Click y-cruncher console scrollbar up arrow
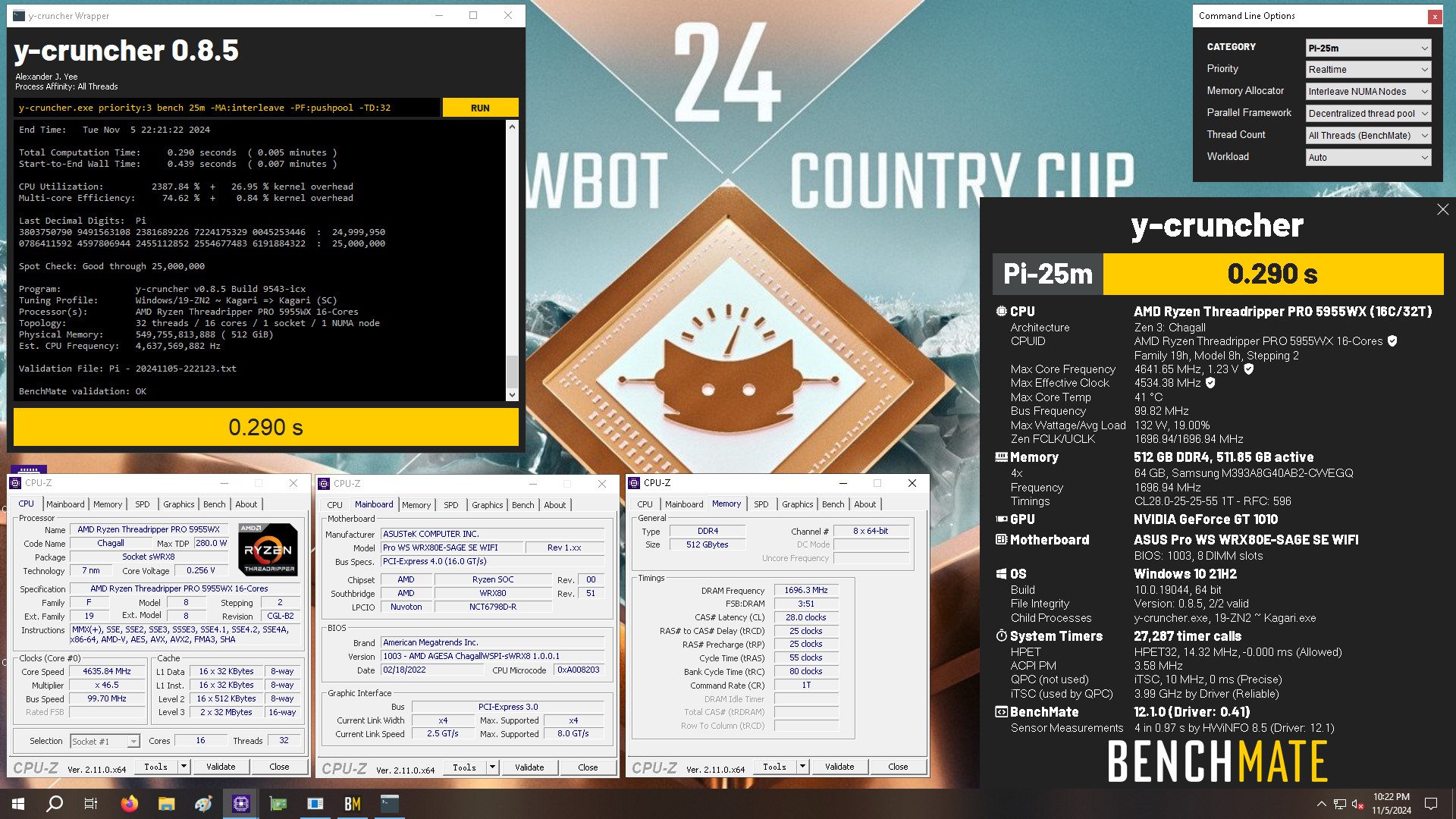 [512, 127]
